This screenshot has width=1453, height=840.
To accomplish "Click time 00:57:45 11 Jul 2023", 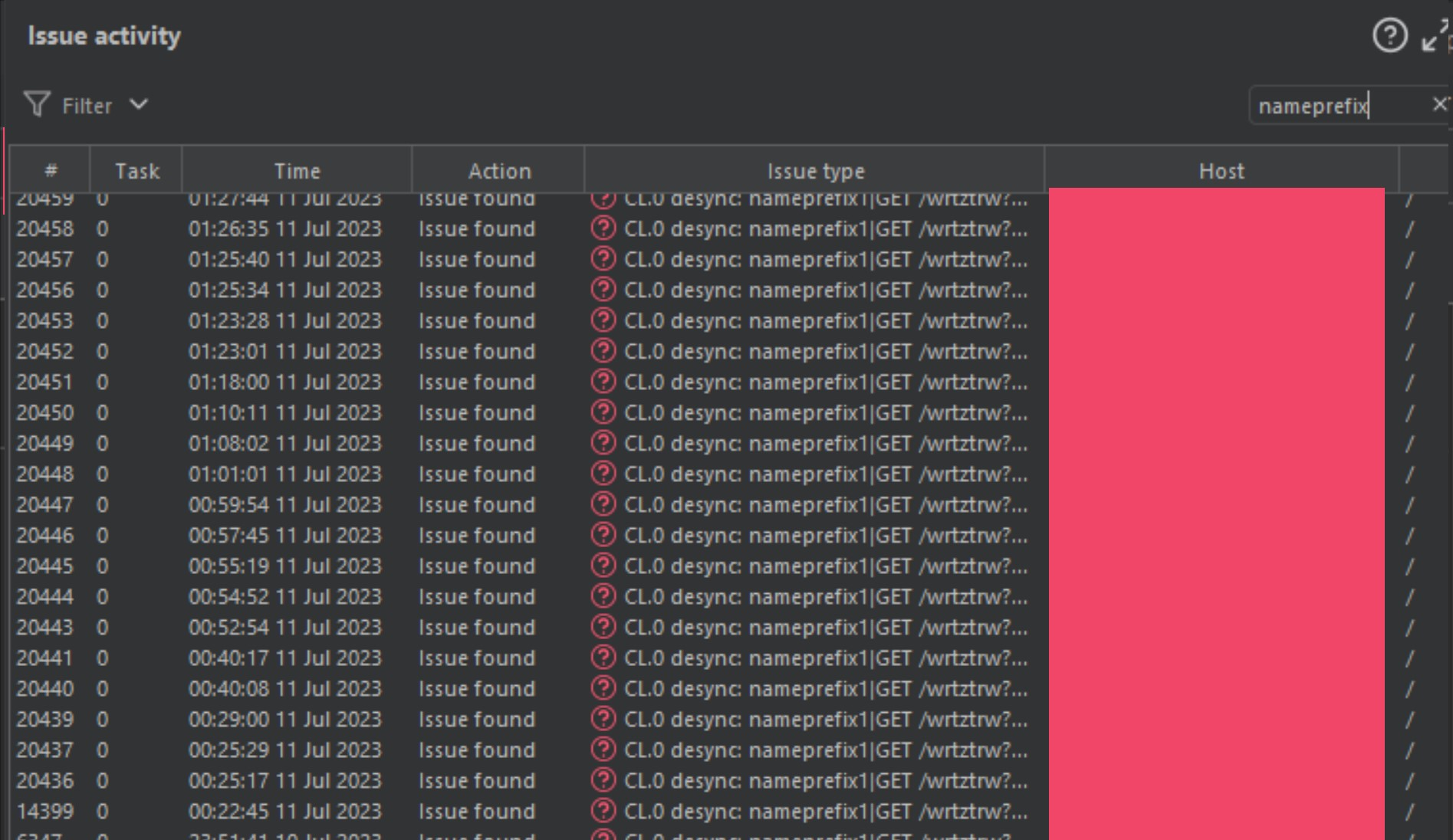I will pos(285,535).
